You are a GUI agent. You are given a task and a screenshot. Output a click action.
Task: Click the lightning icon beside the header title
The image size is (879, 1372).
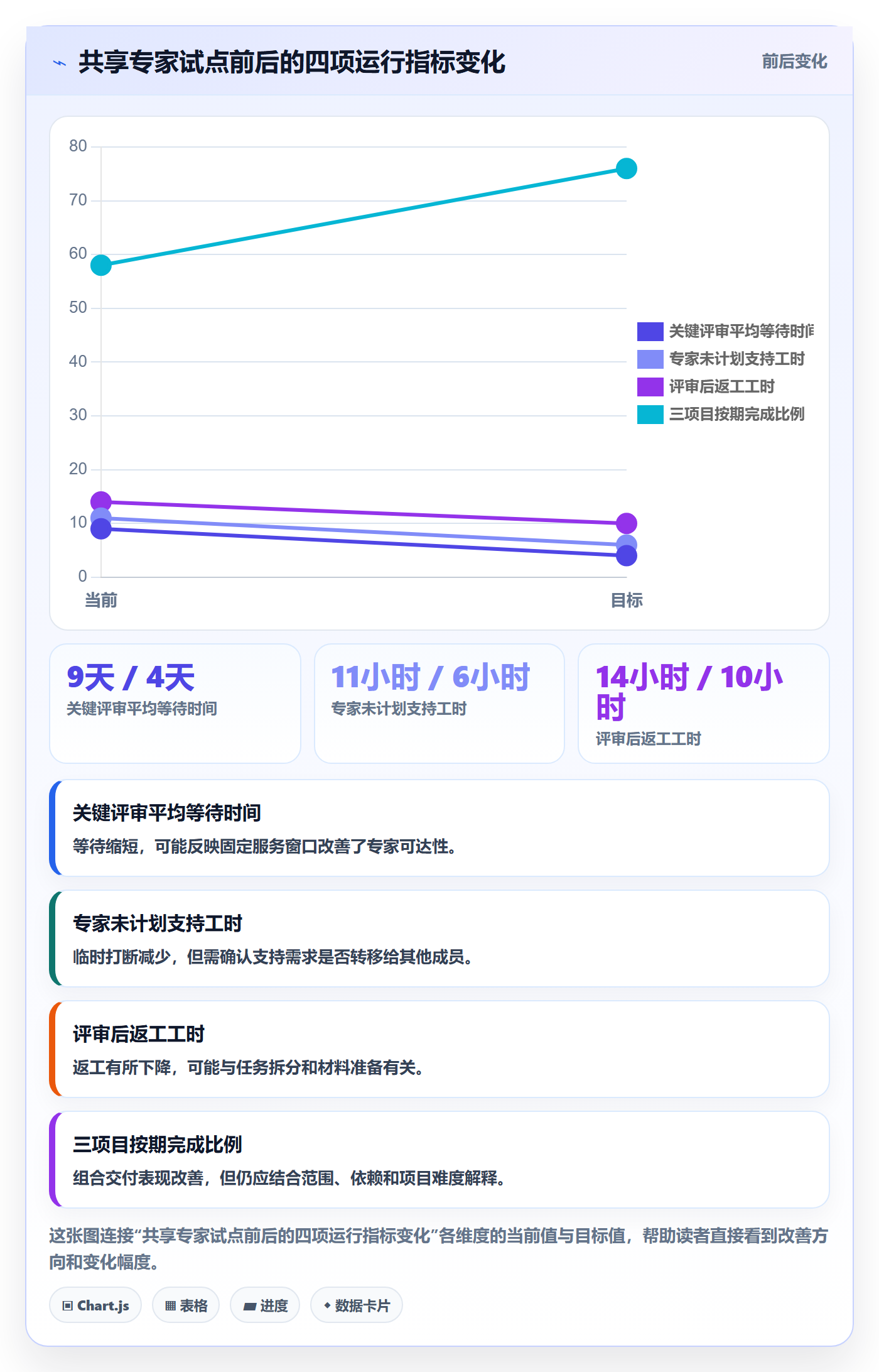coord(60,63)
